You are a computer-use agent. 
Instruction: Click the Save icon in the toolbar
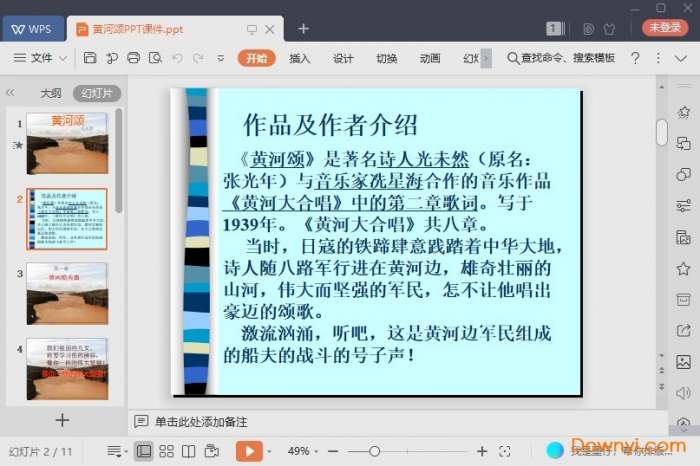click(90, 58)
